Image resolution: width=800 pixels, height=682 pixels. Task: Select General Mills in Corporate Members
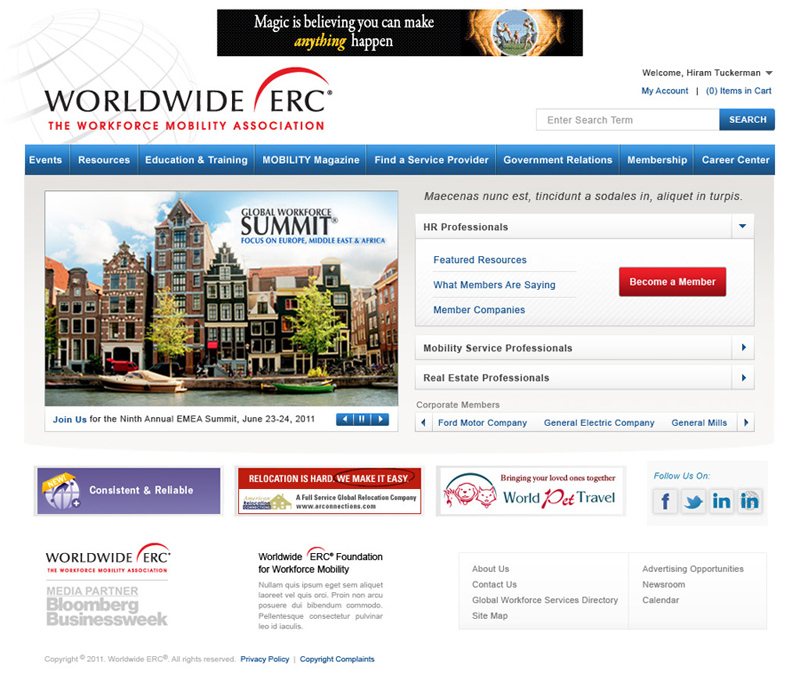699,422
